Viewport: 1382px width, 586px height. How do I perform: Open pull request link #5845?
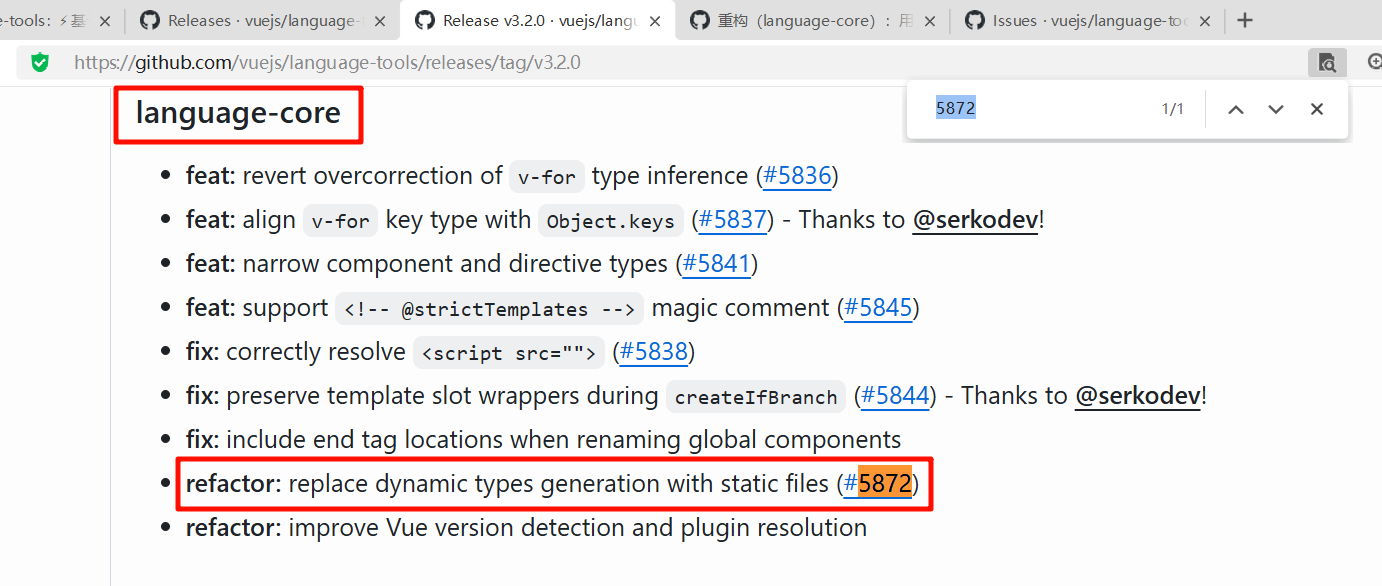(x=878, y=308)
